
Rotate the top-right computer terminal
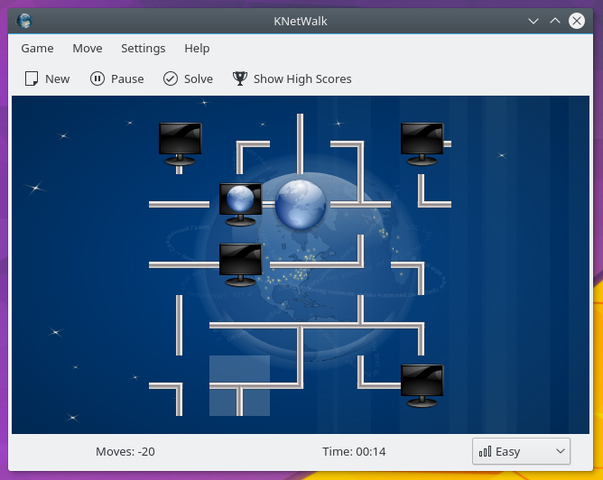tap(420, 144)
